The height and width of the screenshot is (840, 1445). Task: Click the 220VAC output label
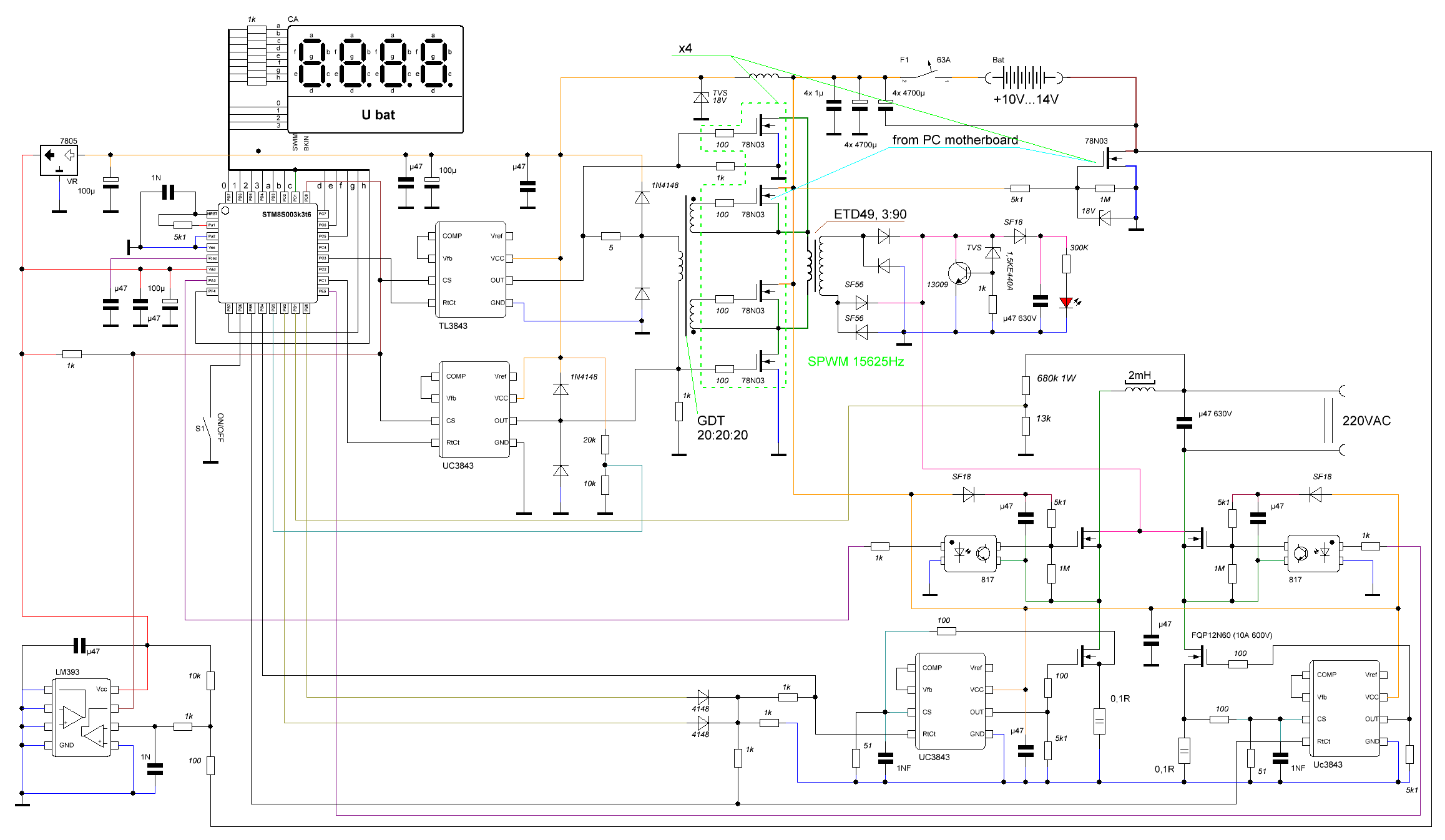(x=1366, y=421)
